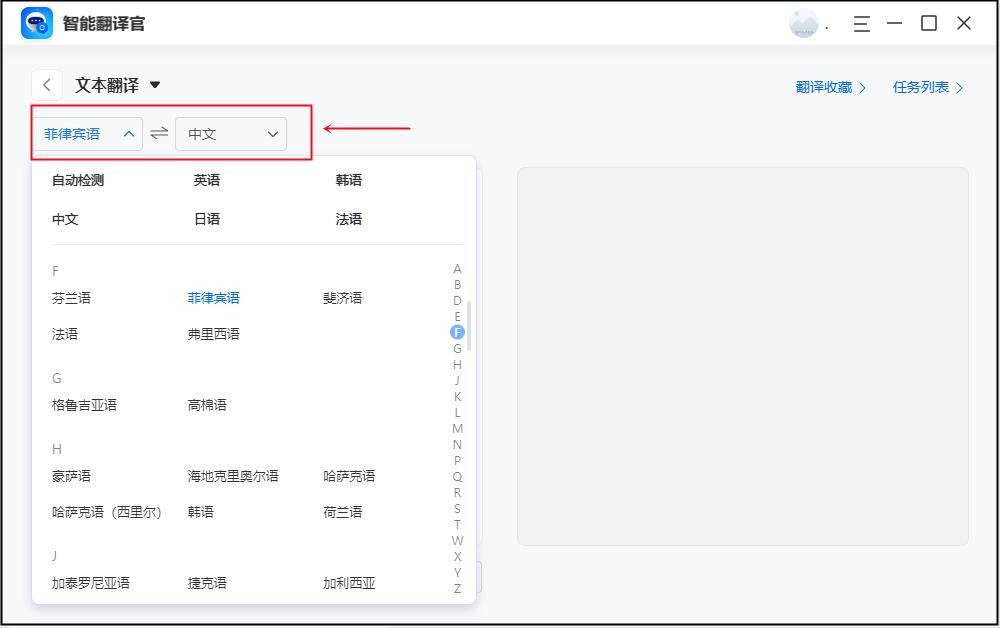Viewport: 1000px width, 628px height.
Task: Pick 海地克里奥尔语 from the list
Action: pos(233,476)
